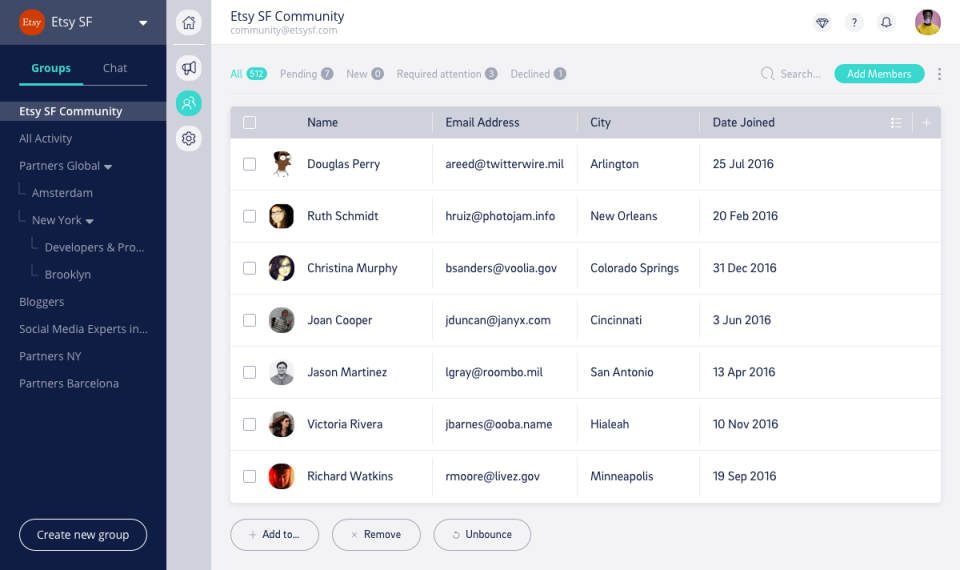
Task: Check the Douglas Perry row checkbox
Action: (249, 164)
